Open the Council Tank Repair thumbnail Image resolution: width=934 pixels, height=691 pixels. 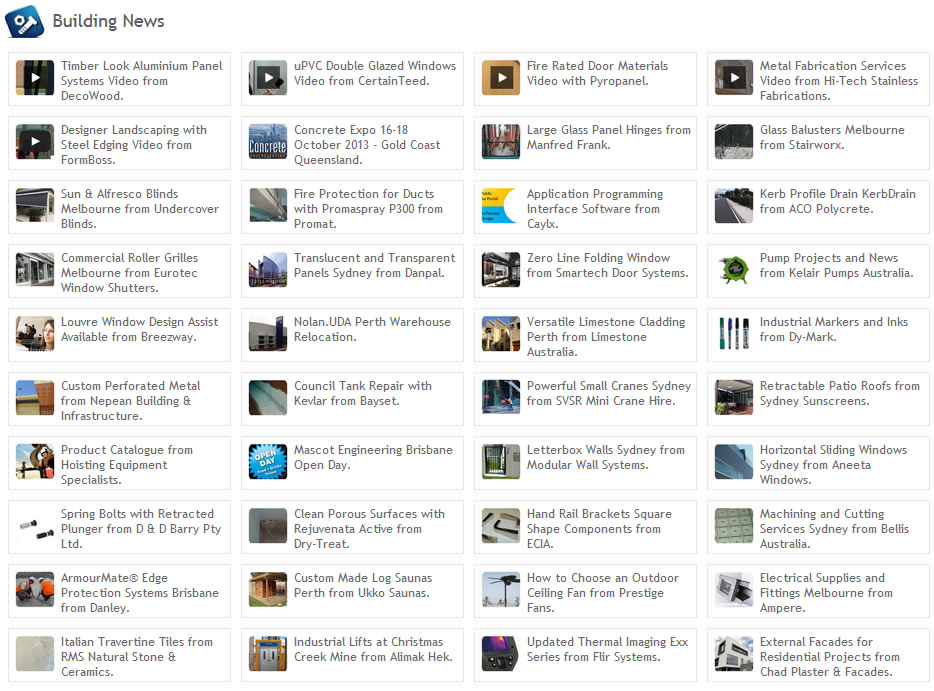pyautogui.click(x=268, y=398)
